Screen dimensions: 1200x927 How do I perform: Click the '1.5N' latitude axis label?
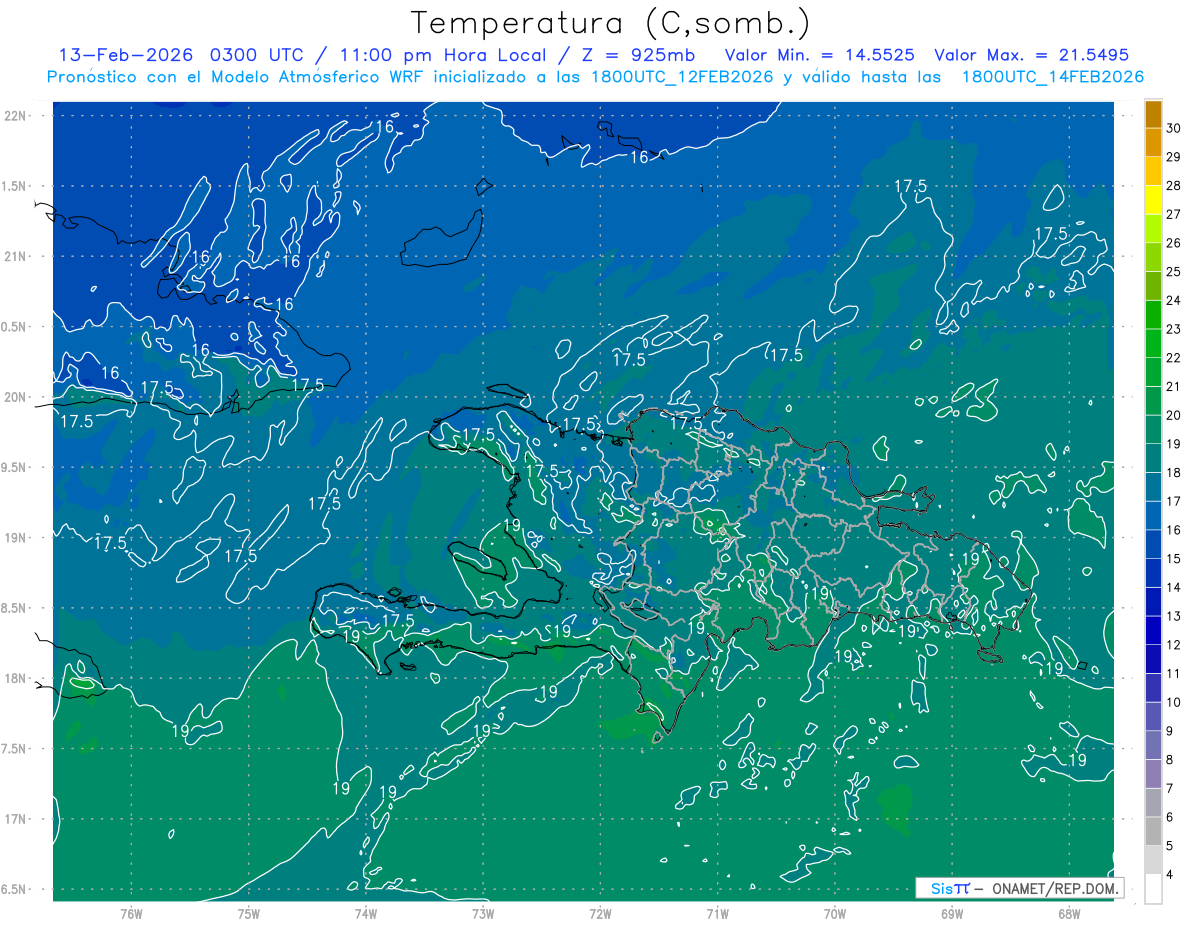[15, 186]
